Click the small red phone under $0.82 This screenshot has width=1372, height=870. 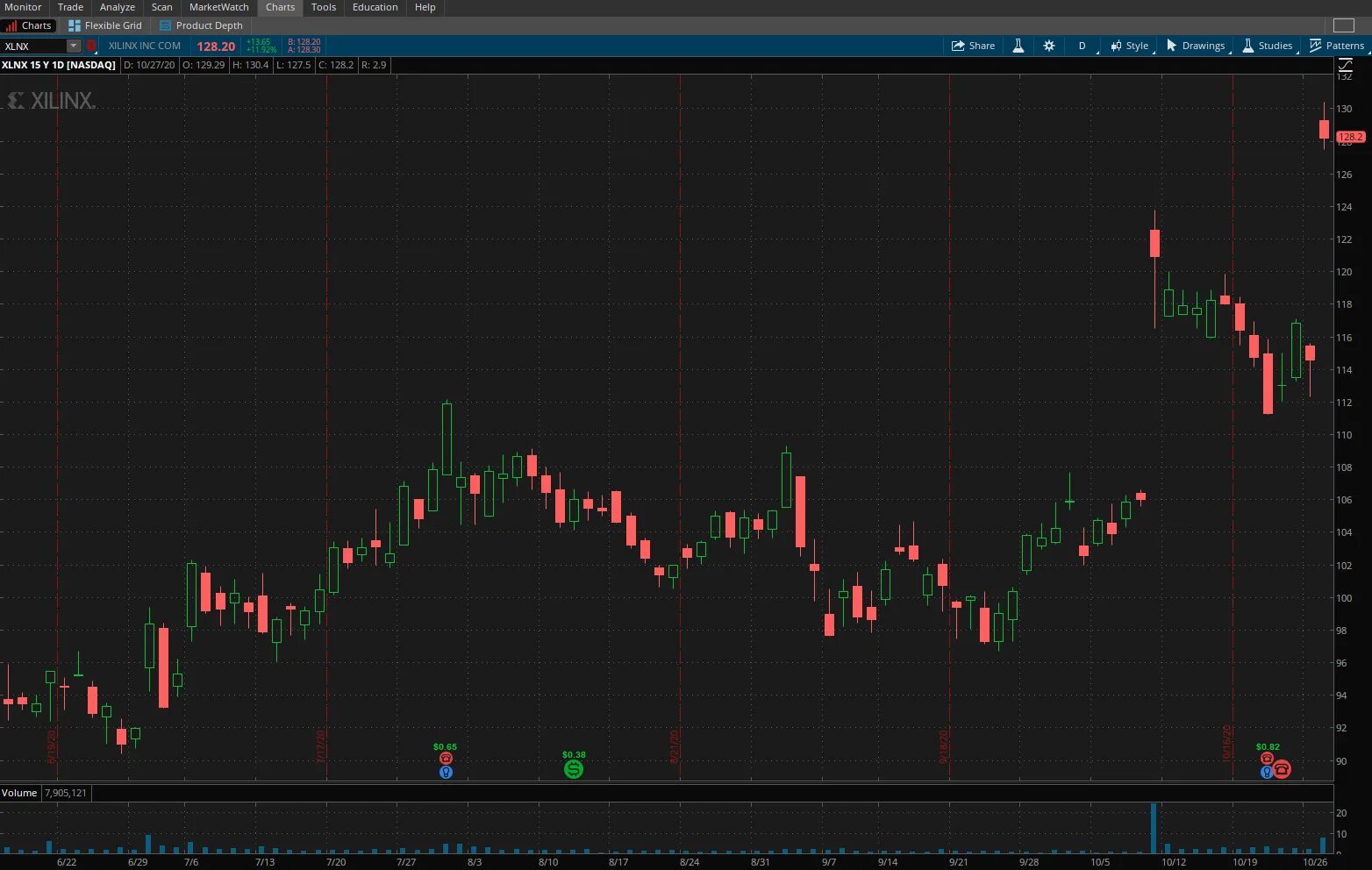(1267, 759)
